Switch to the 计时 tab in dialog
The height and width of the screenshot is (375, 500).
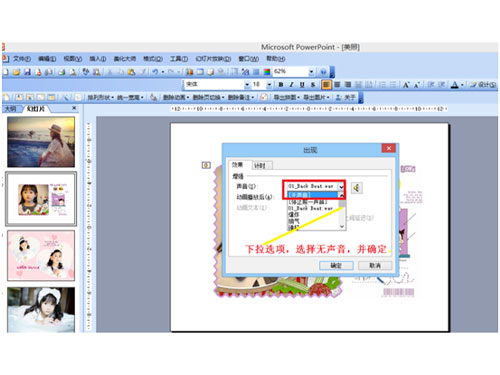(260, 165)
